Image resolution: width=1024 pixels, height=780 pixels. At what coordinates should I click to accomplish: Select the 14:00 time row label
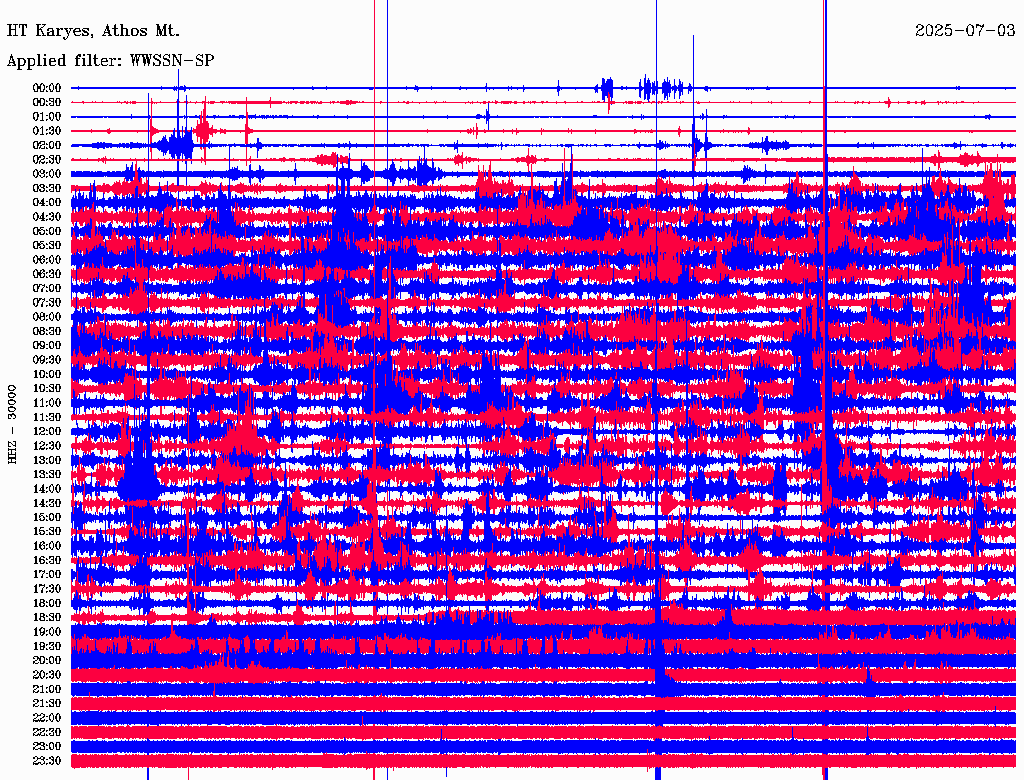47,489
